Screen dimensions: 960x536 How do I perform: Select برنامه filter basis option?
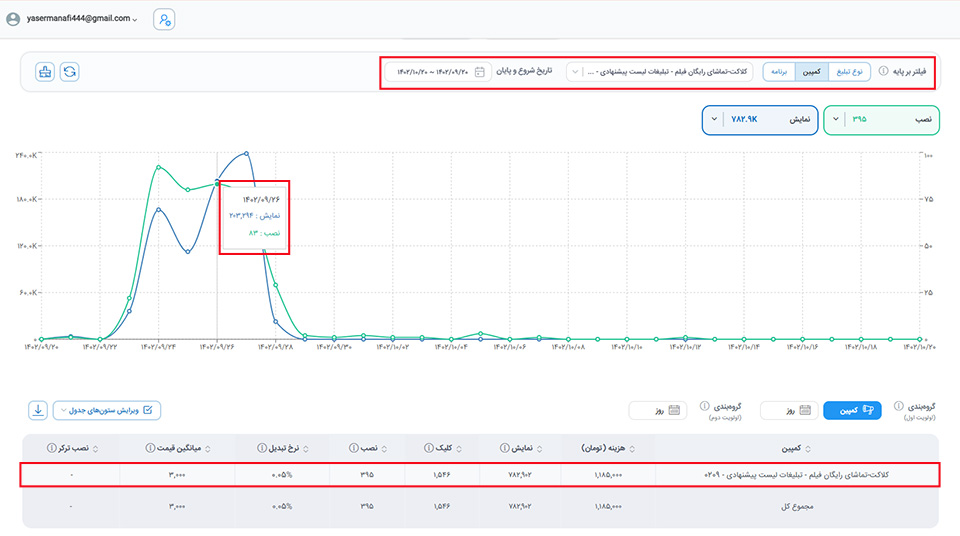point(779,72)
